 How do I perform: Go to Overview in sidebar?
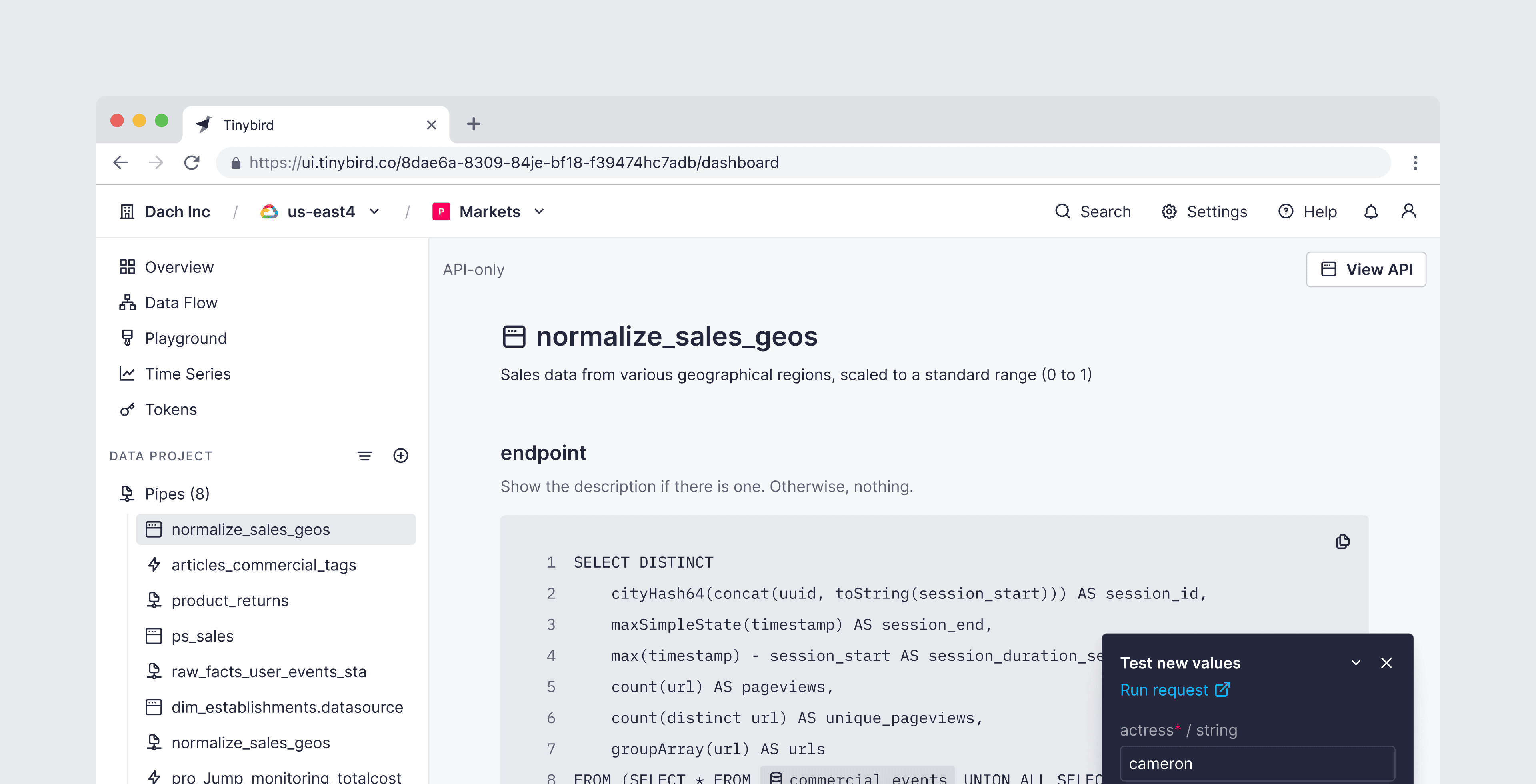click(166, 267)
